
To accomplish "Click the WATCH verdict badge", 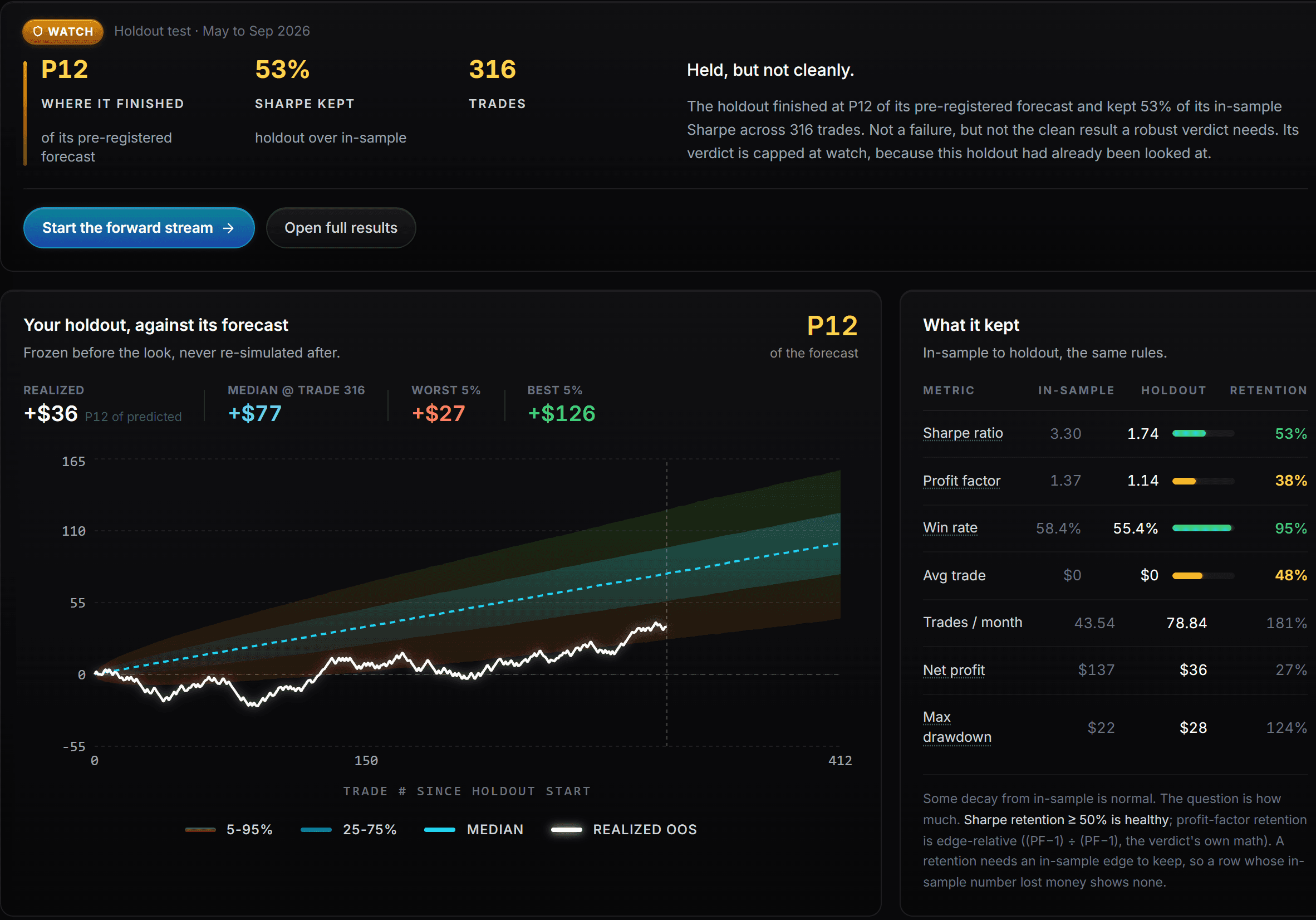I will pos(62,32).
